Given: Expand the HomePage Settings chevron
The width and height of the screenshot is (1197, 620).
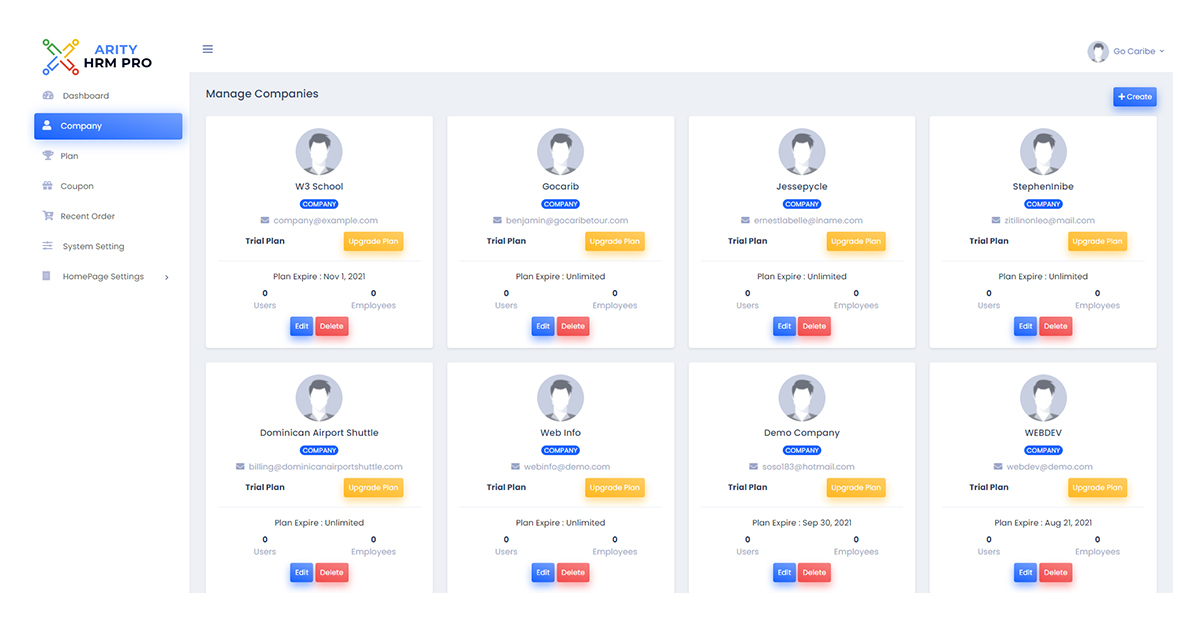Looking at the screenshot, I should [x=166, y=277].
